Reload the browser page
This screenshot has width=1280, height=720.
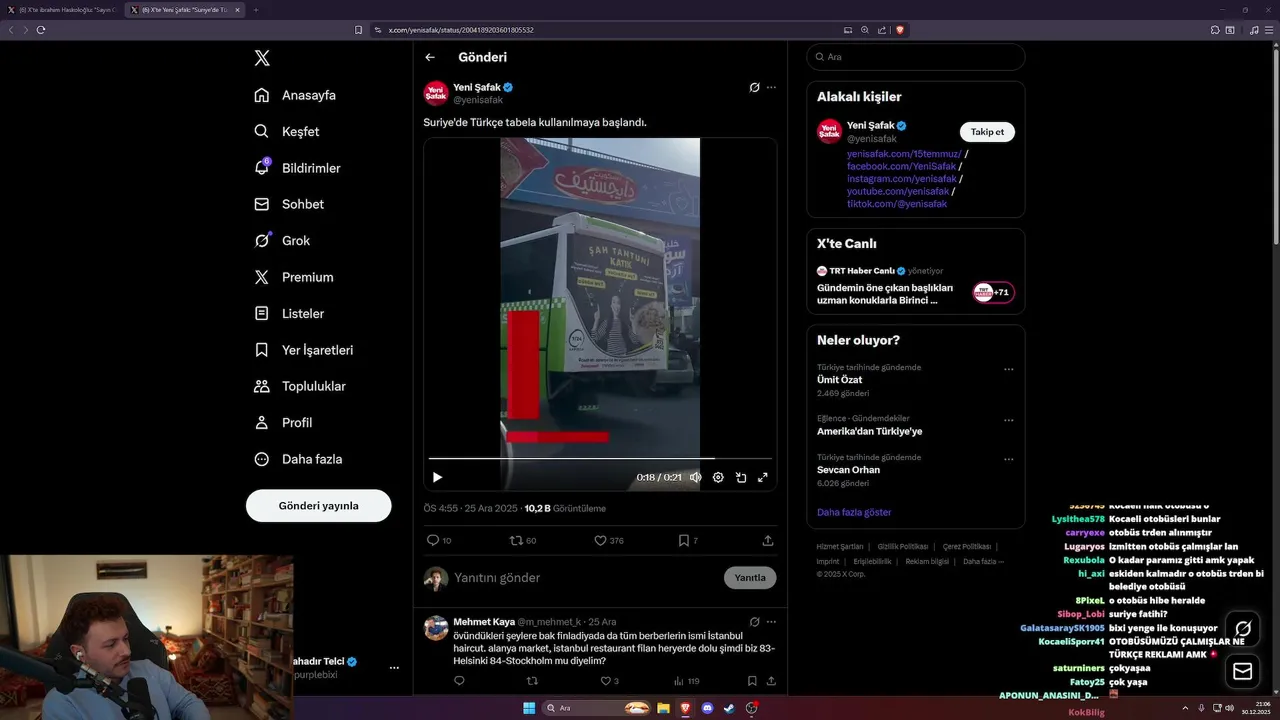click(41, 30)
